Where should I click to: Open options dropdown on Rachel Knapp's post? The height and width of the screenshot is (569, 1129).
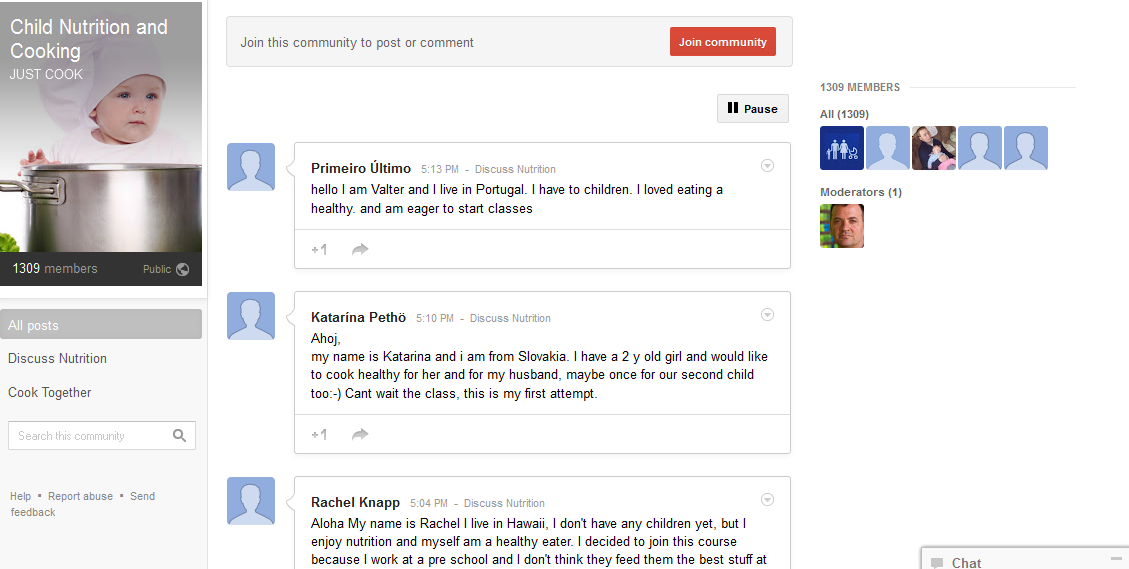(767, 500)
